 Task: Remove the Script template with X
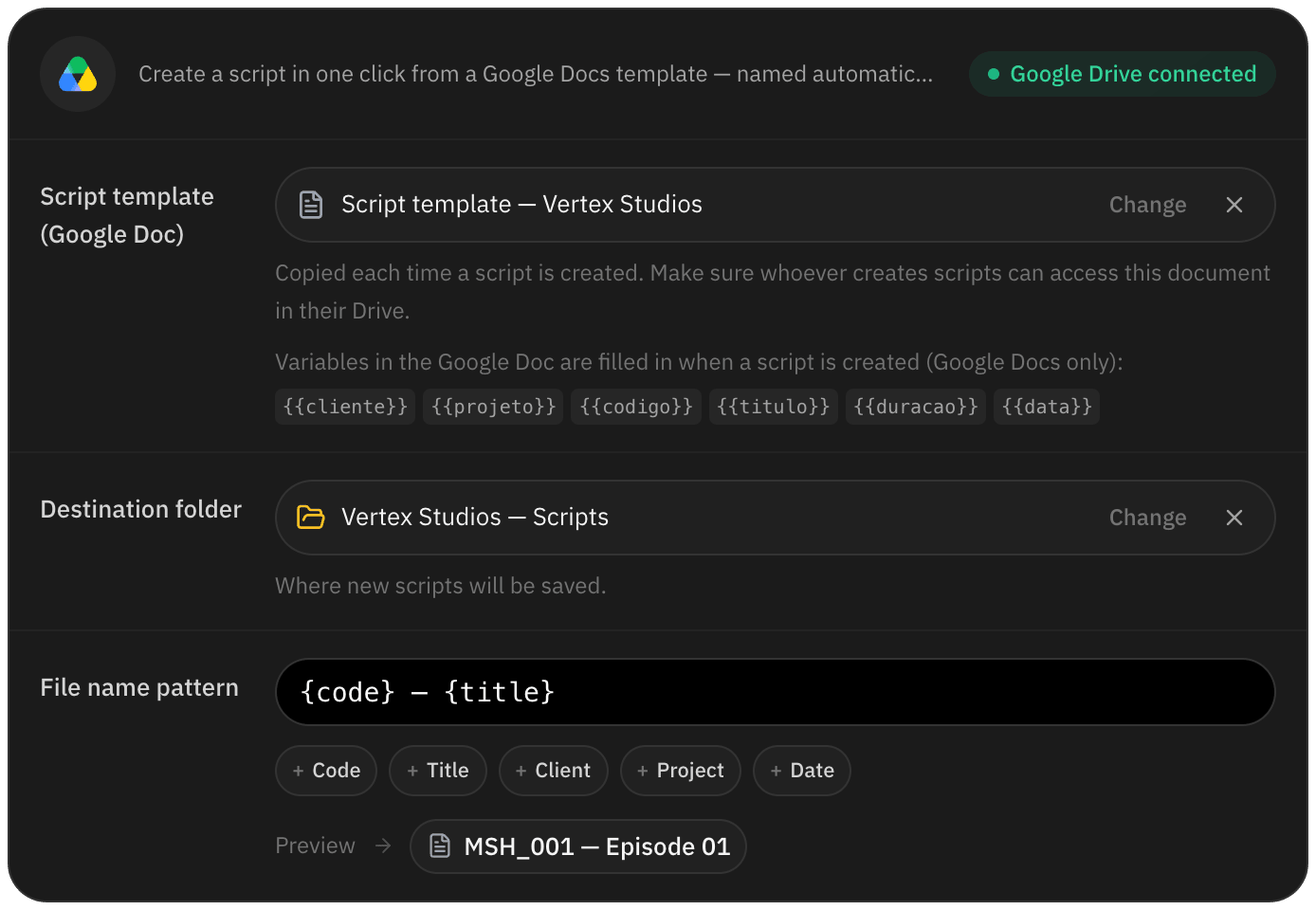1234,205
